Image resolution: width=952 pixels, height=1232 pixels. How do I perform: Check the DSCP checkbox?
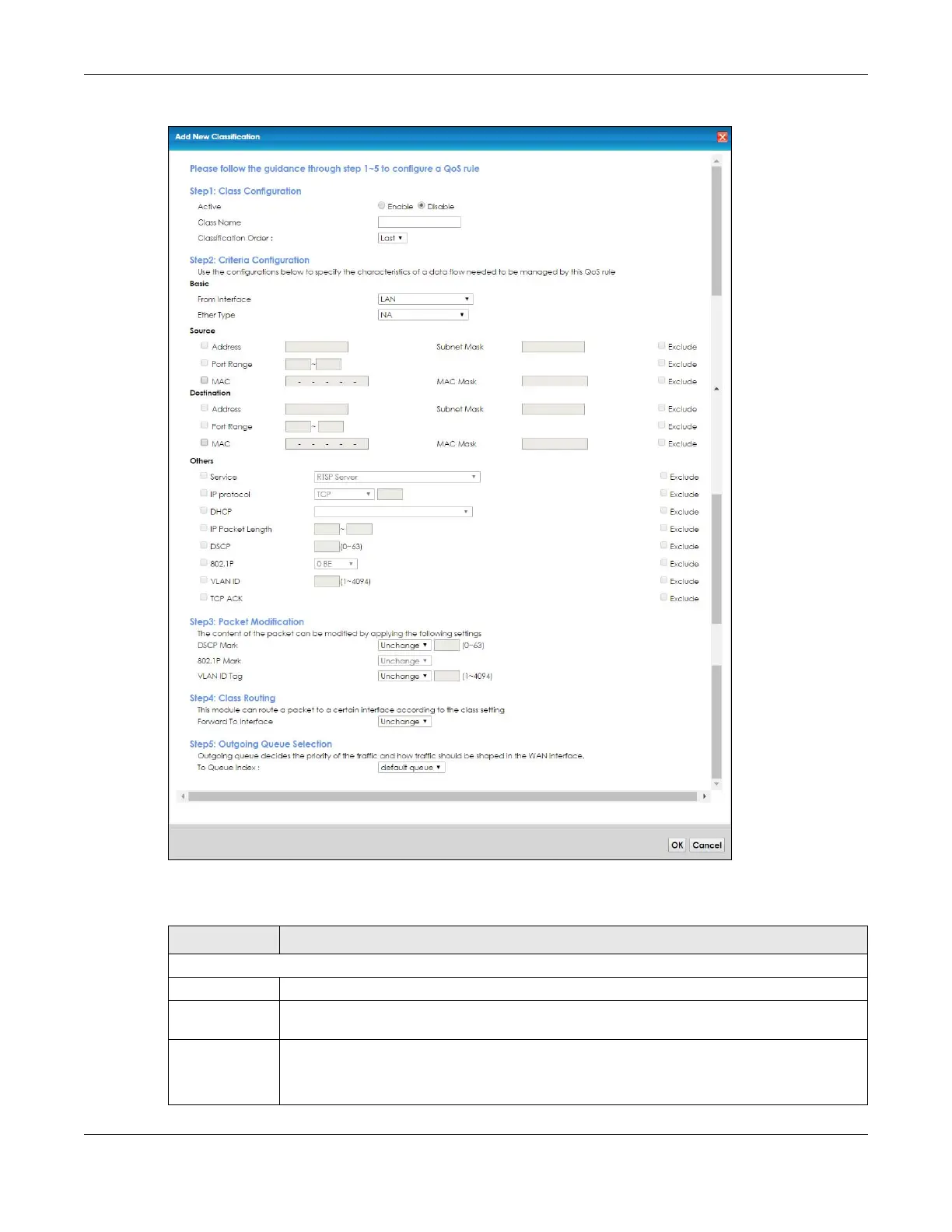pyautogui.click(x=203, y=545)
